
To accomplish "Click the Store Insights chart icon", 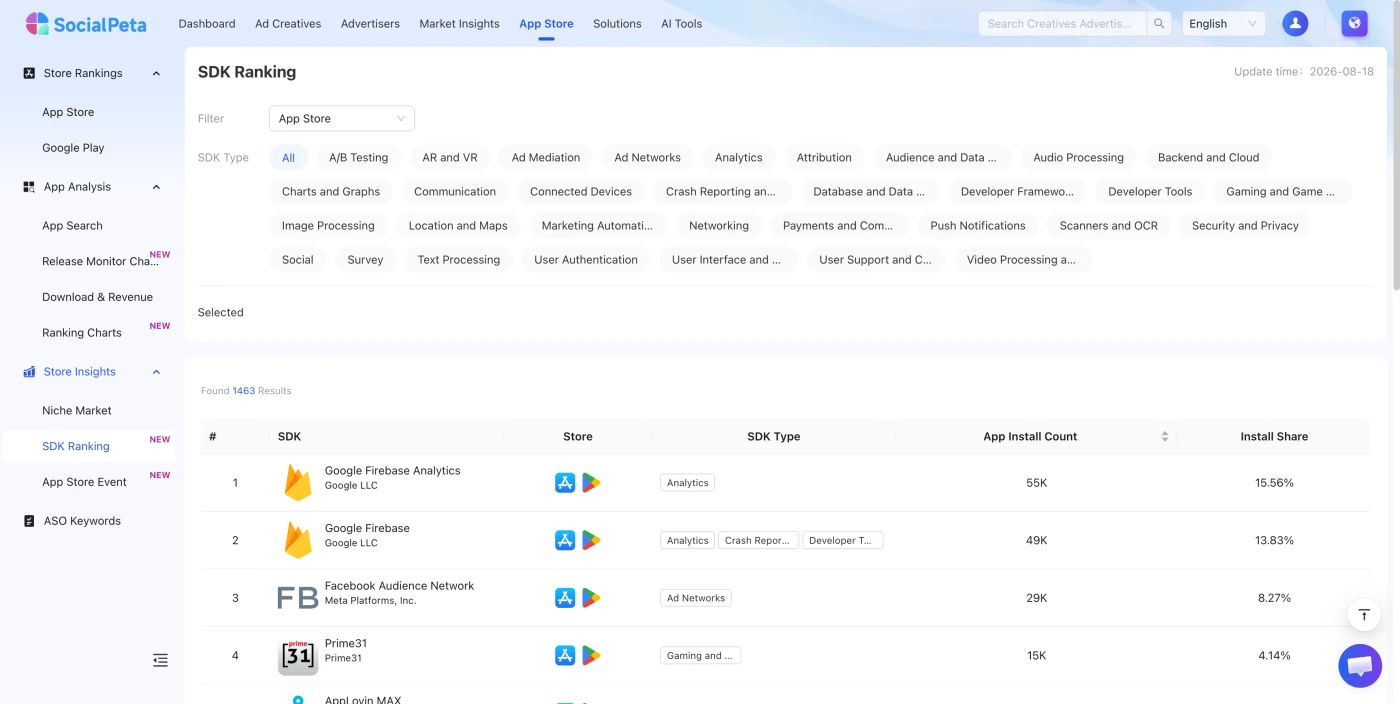I will (x=29, y=372).
